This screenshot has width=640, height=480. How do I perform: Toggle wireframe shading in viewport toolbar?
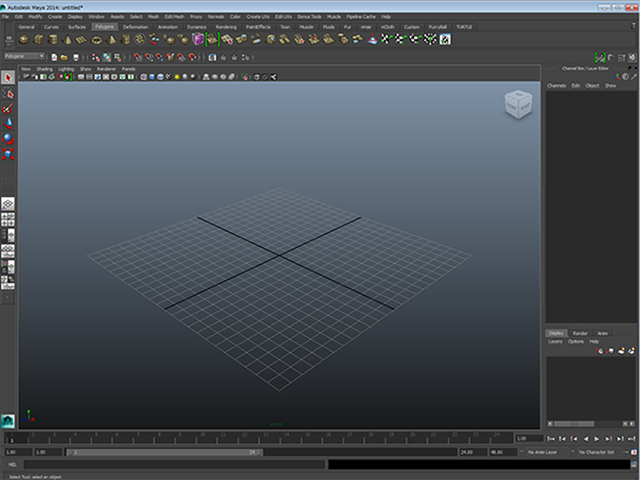click(144, 77)
